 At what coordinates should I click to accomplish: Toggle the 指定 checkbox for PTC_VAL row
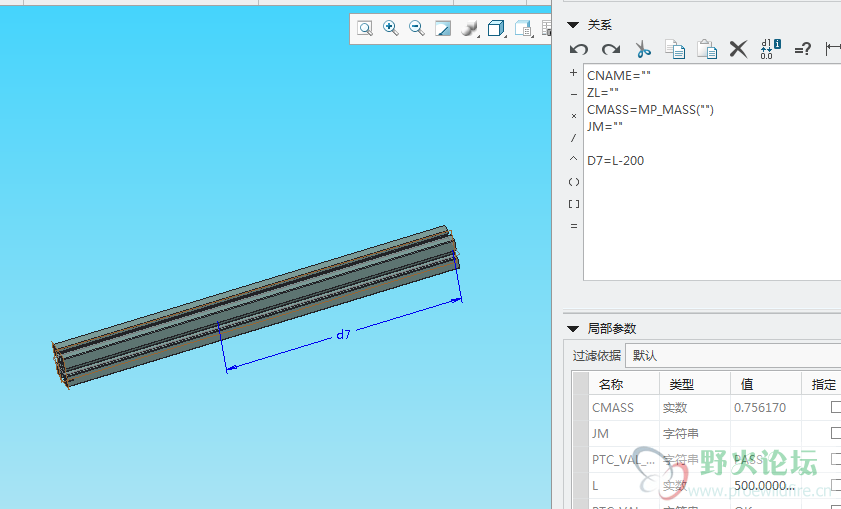click(836, 459)
